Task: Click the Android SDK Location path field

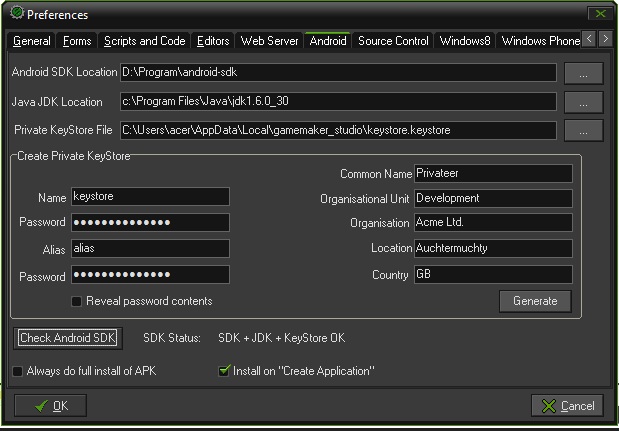Action: (x=338, y=73)
